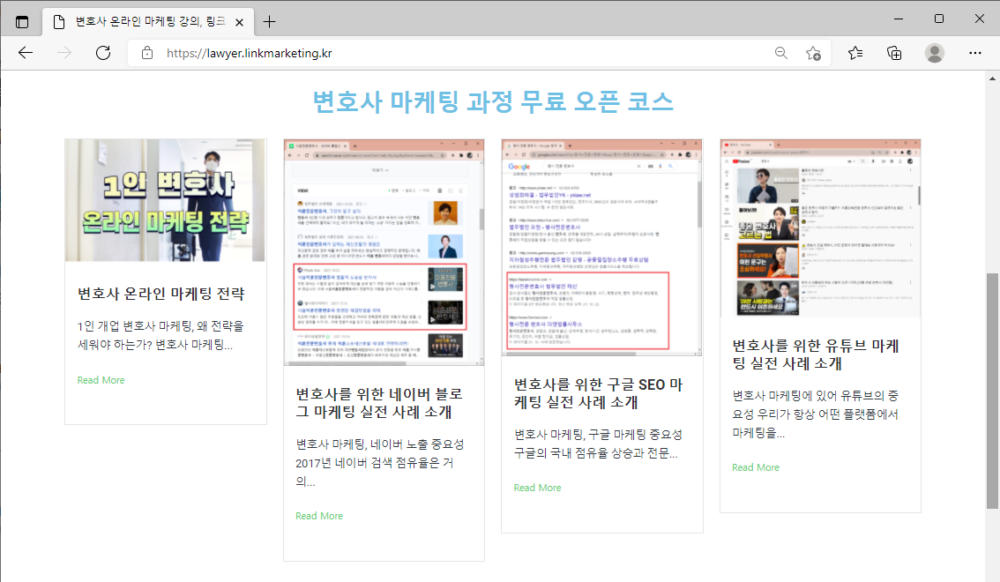The width and height of the screenshot is (1000, 582).
Task: Click the 1인 변호사 온라인 마케팅 전략 thumbnail
Action: coord(165,200)
